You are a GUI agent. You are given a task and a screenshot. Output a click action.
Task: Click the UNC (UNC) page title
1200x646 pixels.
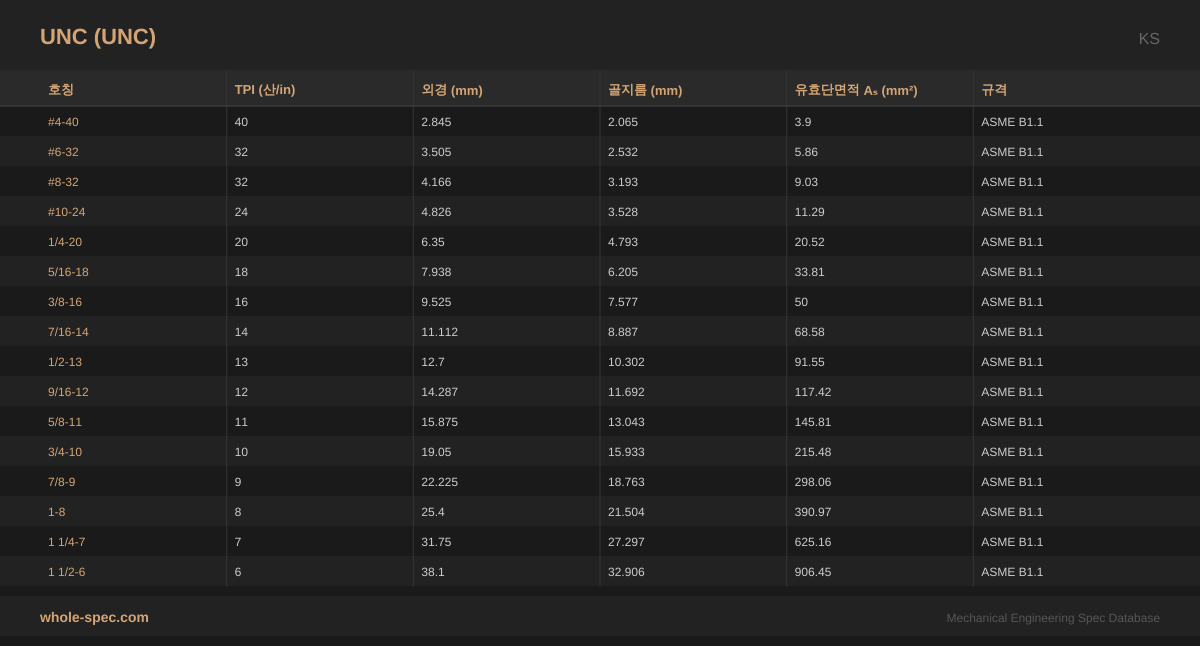[x=98, y=37]
